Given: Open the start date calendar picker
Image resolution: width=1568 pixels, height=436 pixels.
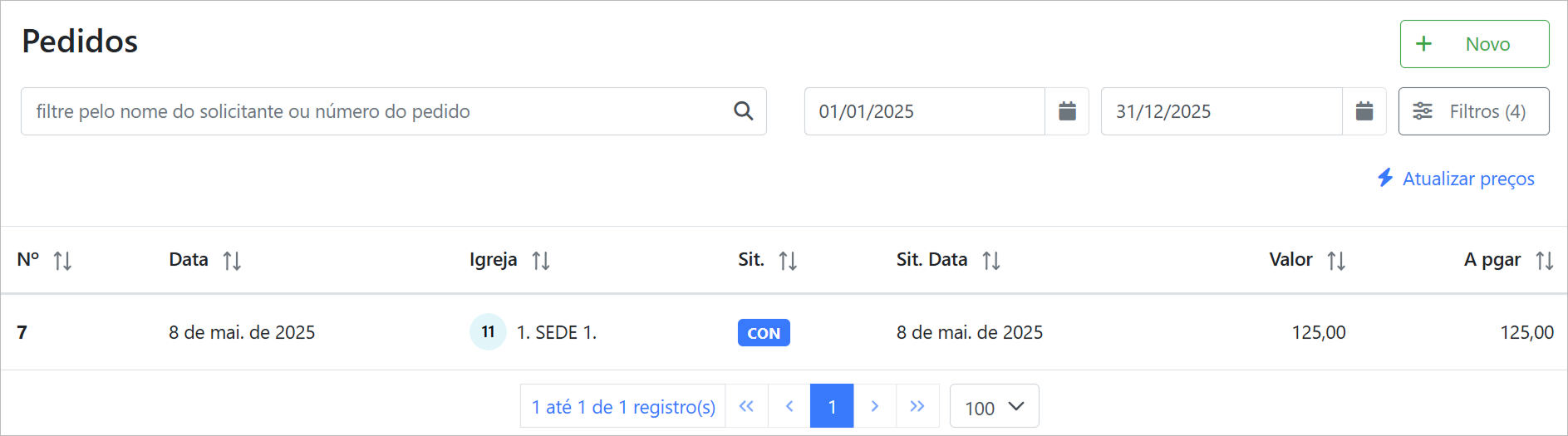Looking at the screenshot, I should (1067, 111).
